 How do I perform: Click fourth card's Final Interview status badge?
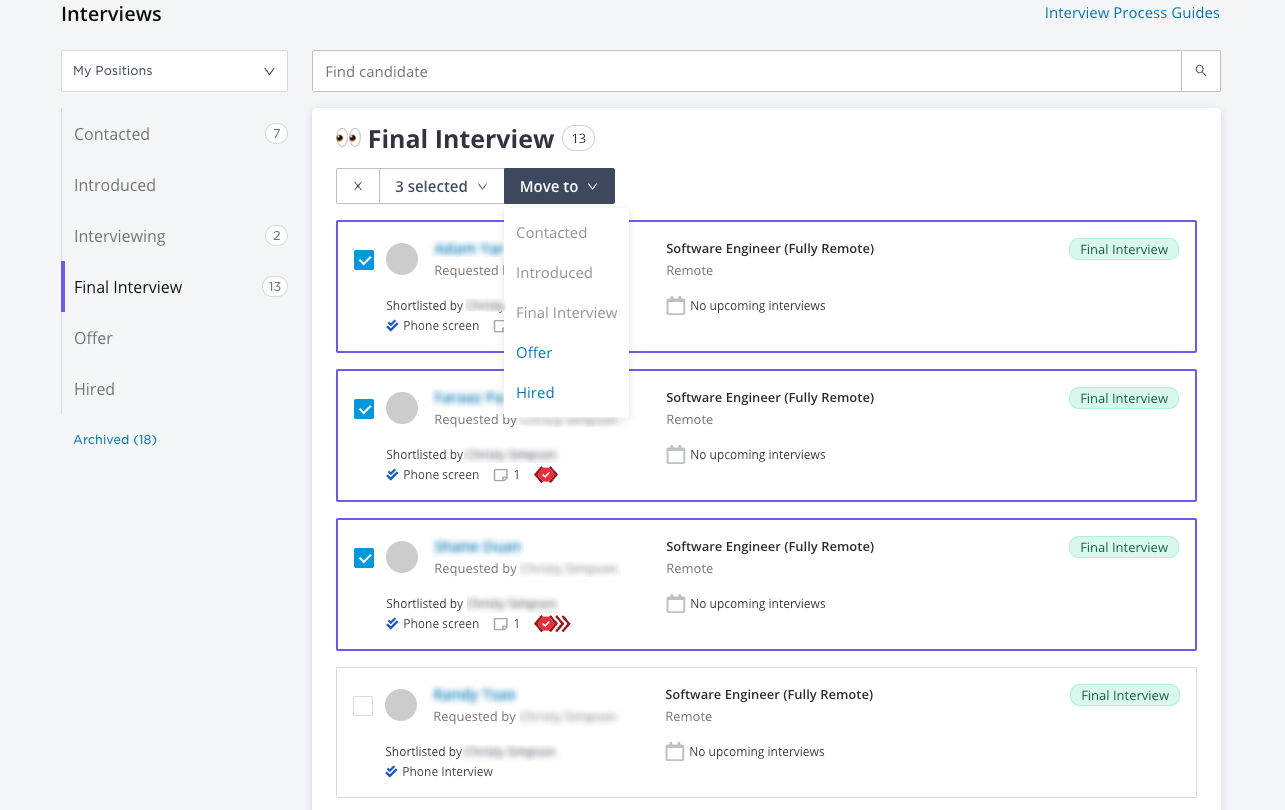pos(1125,696)
